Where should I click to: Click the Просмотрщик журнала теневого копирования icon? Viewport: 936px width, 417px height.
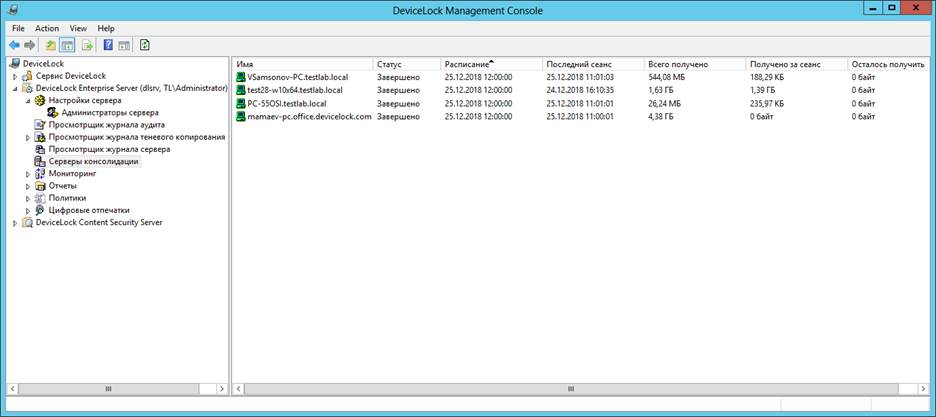(41, 137)
